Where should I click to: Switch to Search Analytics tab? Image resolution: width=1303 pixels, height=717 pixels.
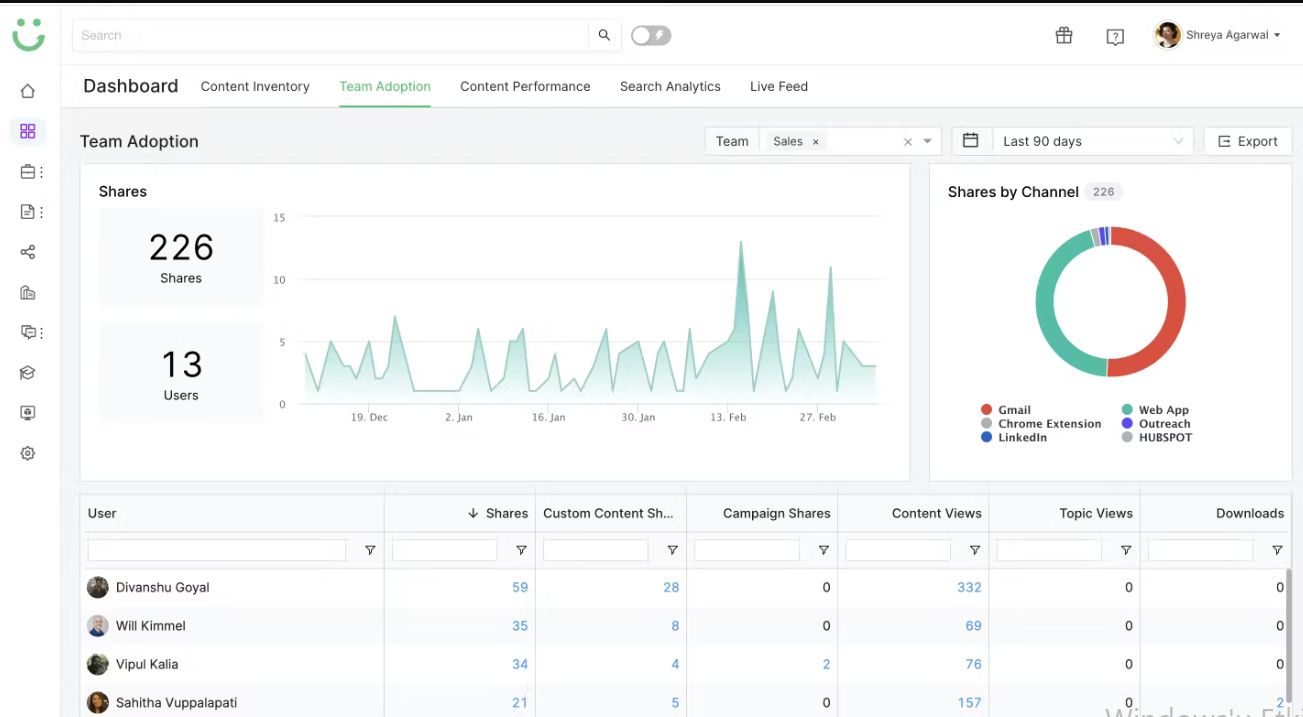670,86
